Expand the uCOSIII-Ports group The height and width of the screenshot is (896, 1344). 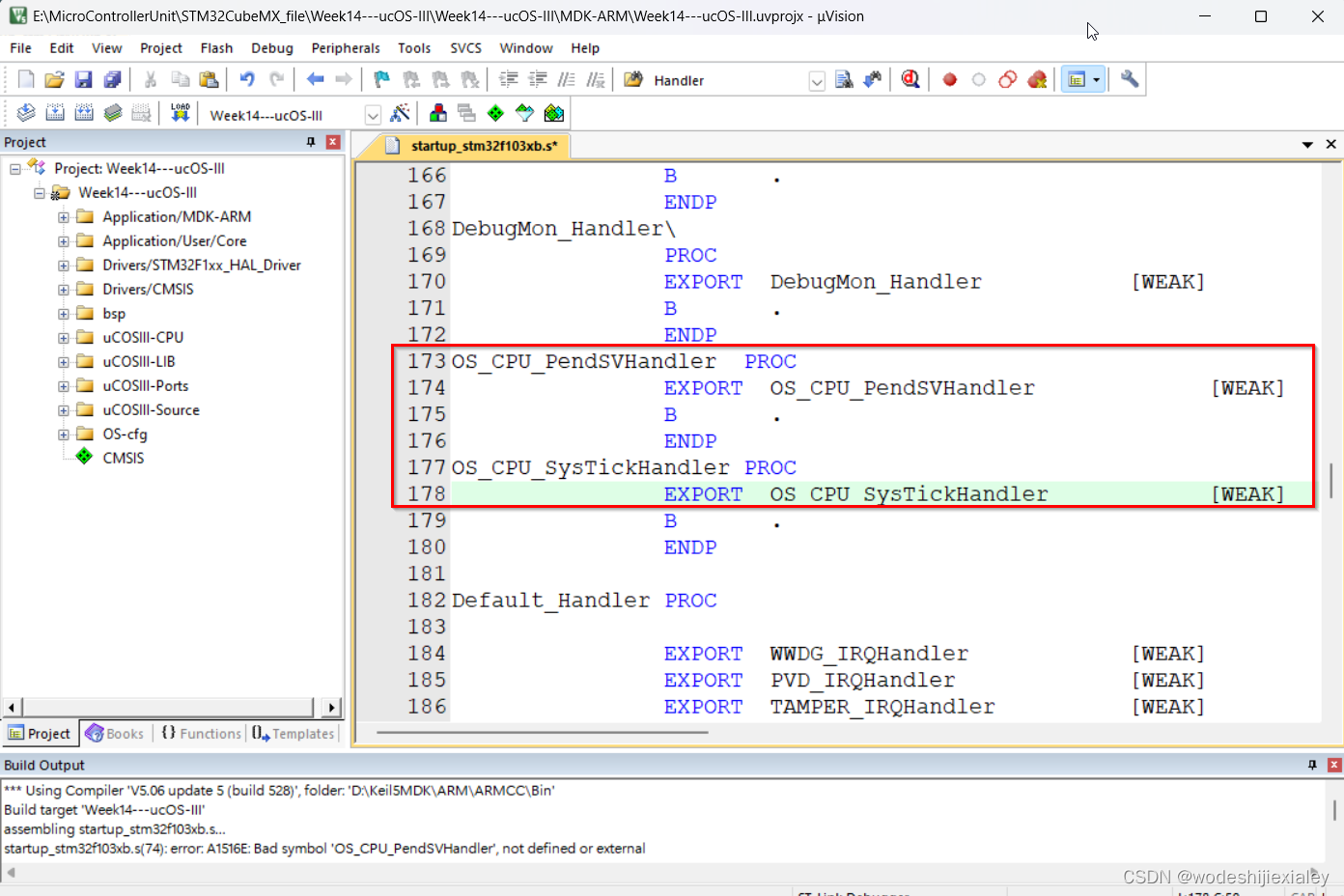click(64, 386)
